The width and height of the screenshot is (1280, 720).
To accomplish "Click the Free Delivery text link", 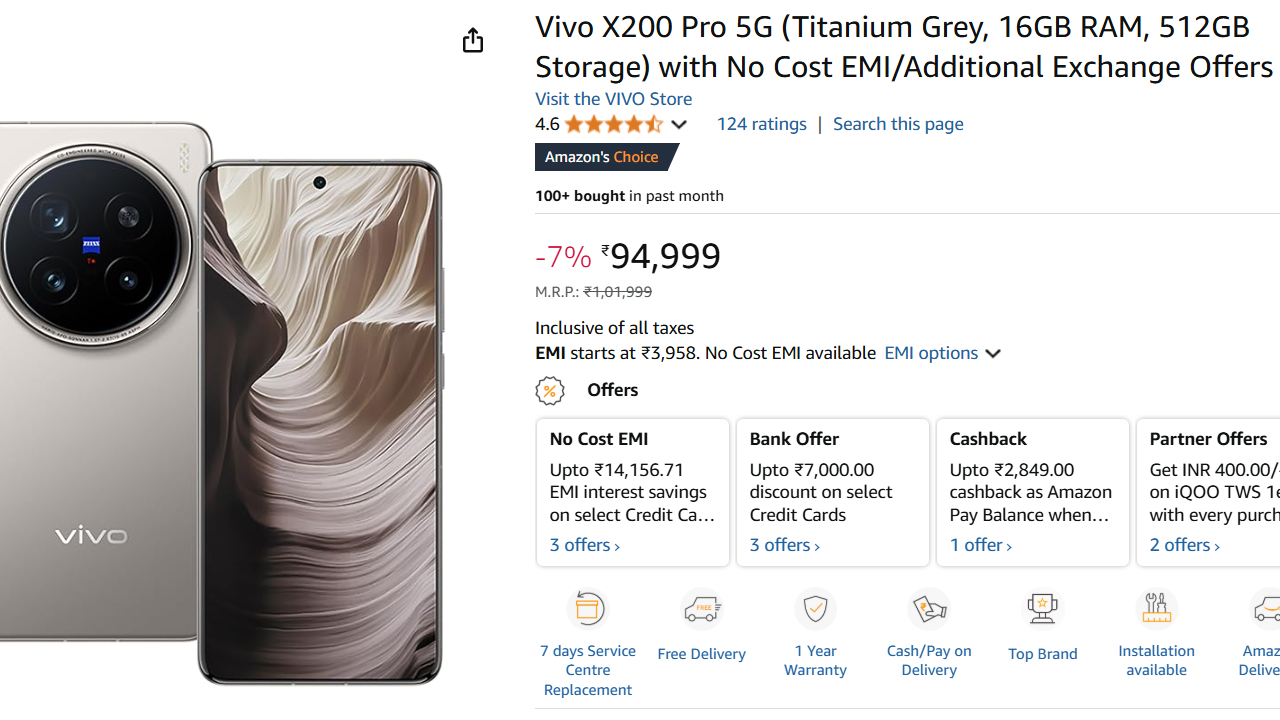I will tap(702, 654).
